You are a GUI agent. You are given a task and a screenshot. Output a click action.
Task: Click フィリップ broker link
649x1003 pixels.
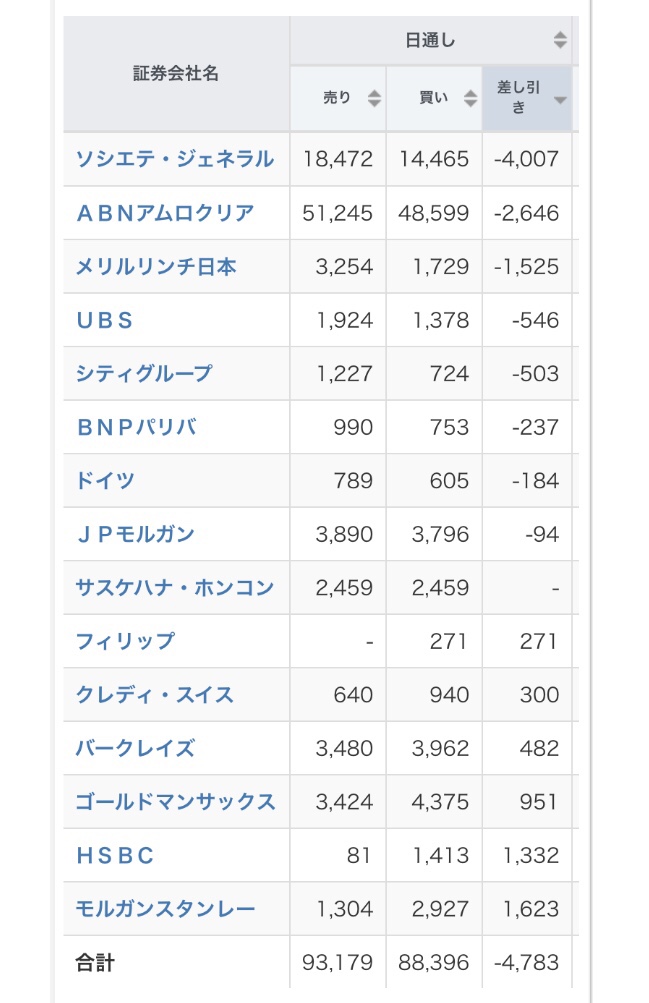tap(125, 641)
